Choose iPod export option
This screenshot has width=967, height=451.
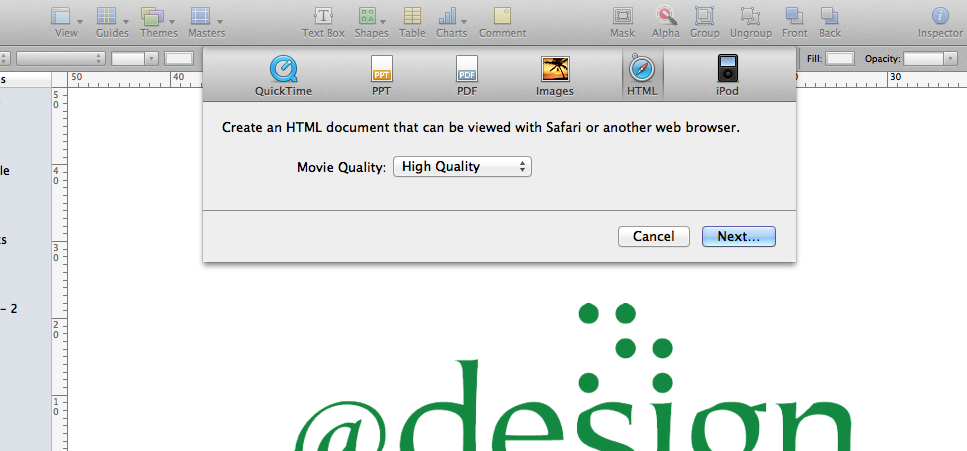pos(727,76)
